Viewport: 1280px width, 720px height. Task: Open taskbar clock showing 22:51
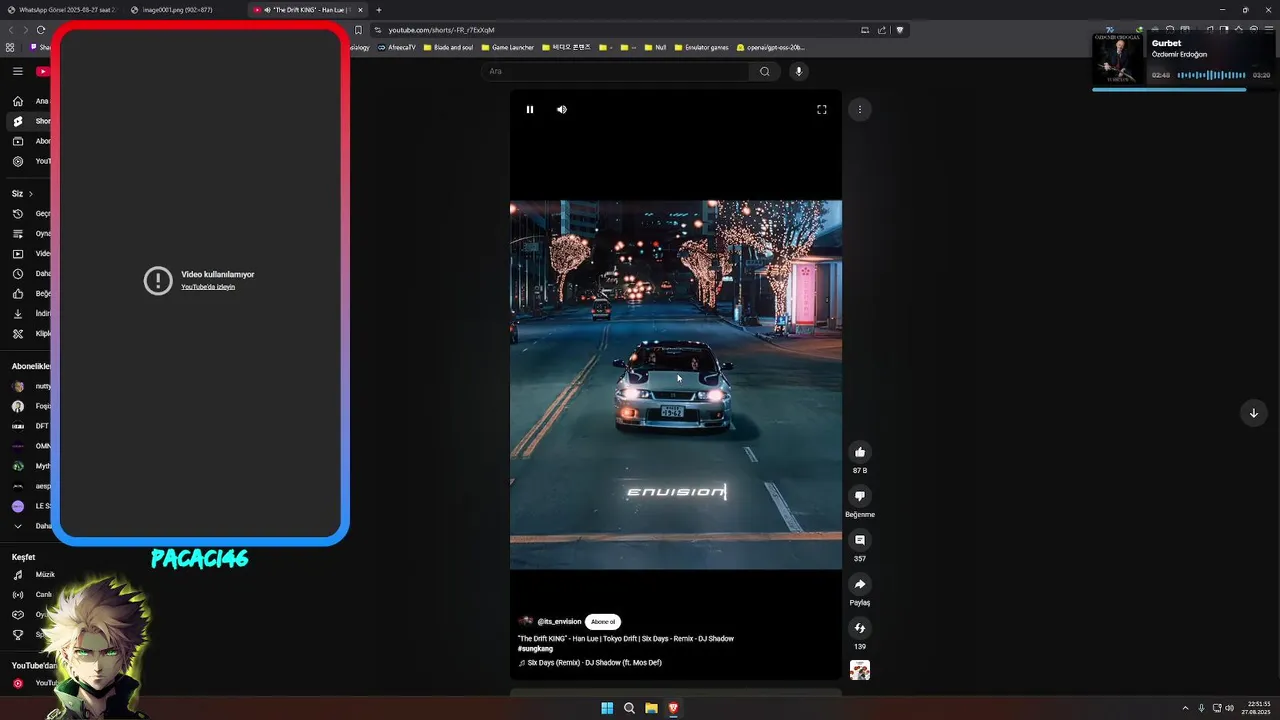pyautogui.click(x=1258, y=708)
